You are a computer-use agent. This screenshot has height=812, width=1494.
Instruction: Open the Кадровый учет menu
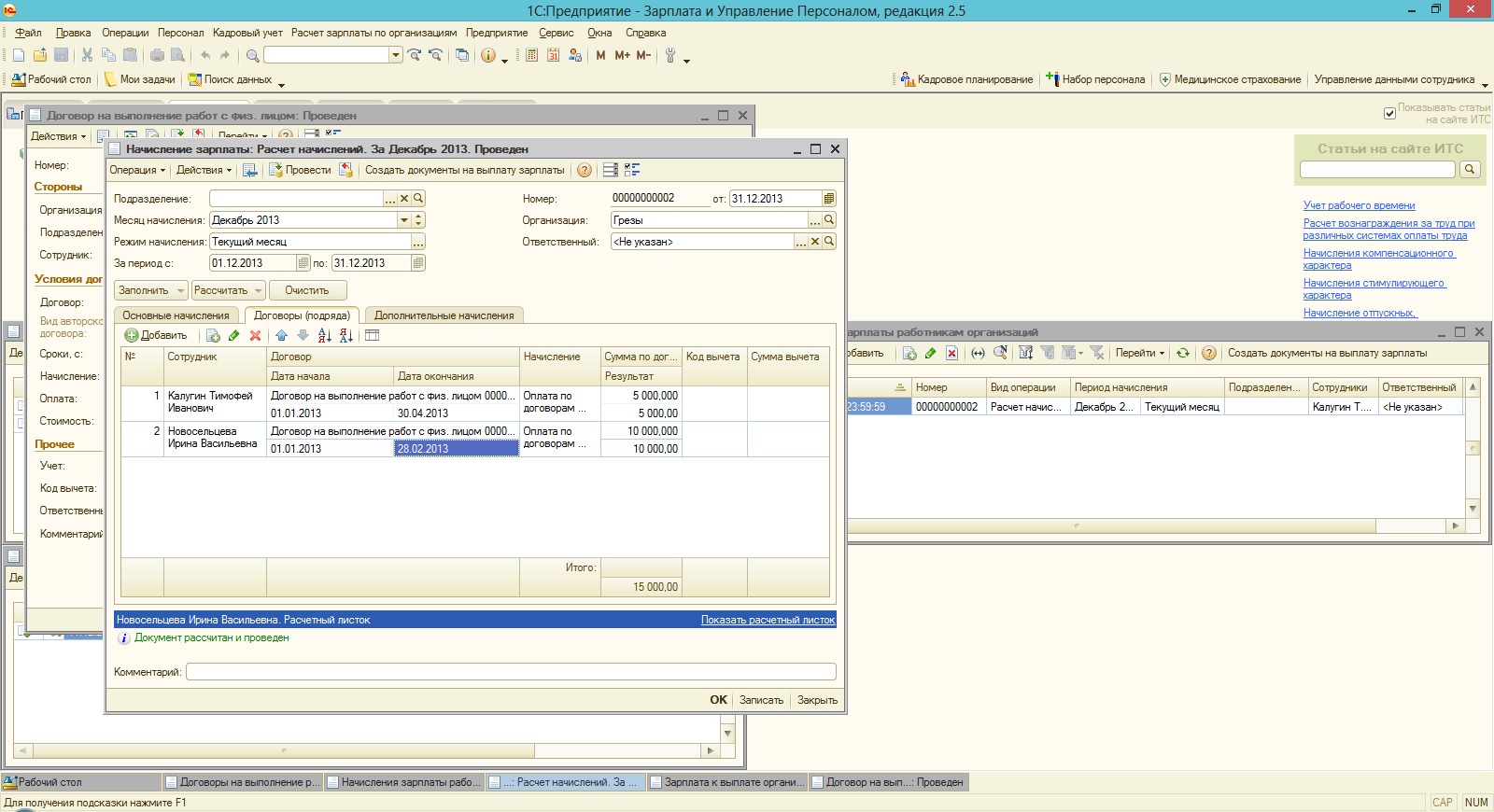click(x=247, y=33)
